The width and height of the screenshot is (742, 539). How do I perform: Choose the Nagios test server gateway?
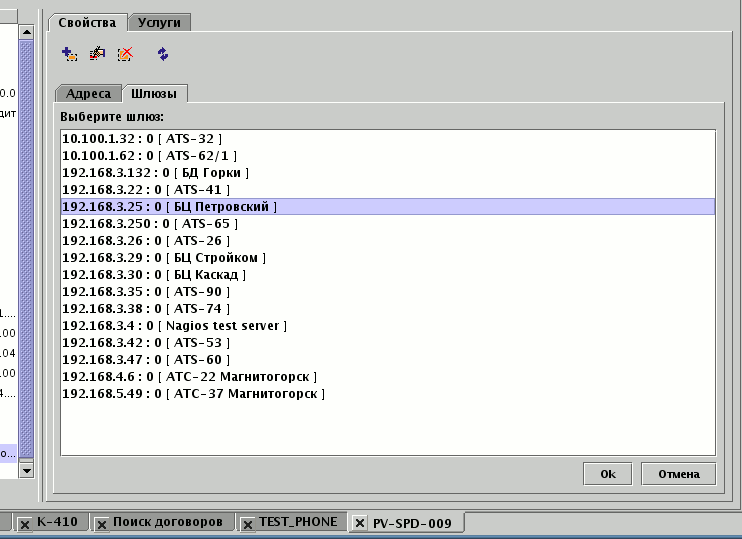pyautogui.click(x=174, y=326)
